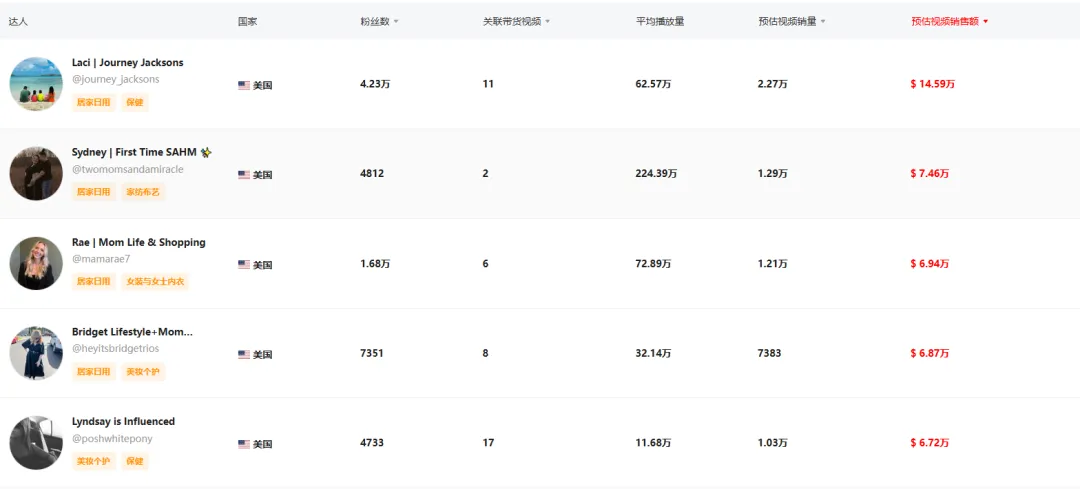This screenshot has height=489, width=1080.
Task: Click handle @heyitsbridgetrios
Action: [115, 348]
